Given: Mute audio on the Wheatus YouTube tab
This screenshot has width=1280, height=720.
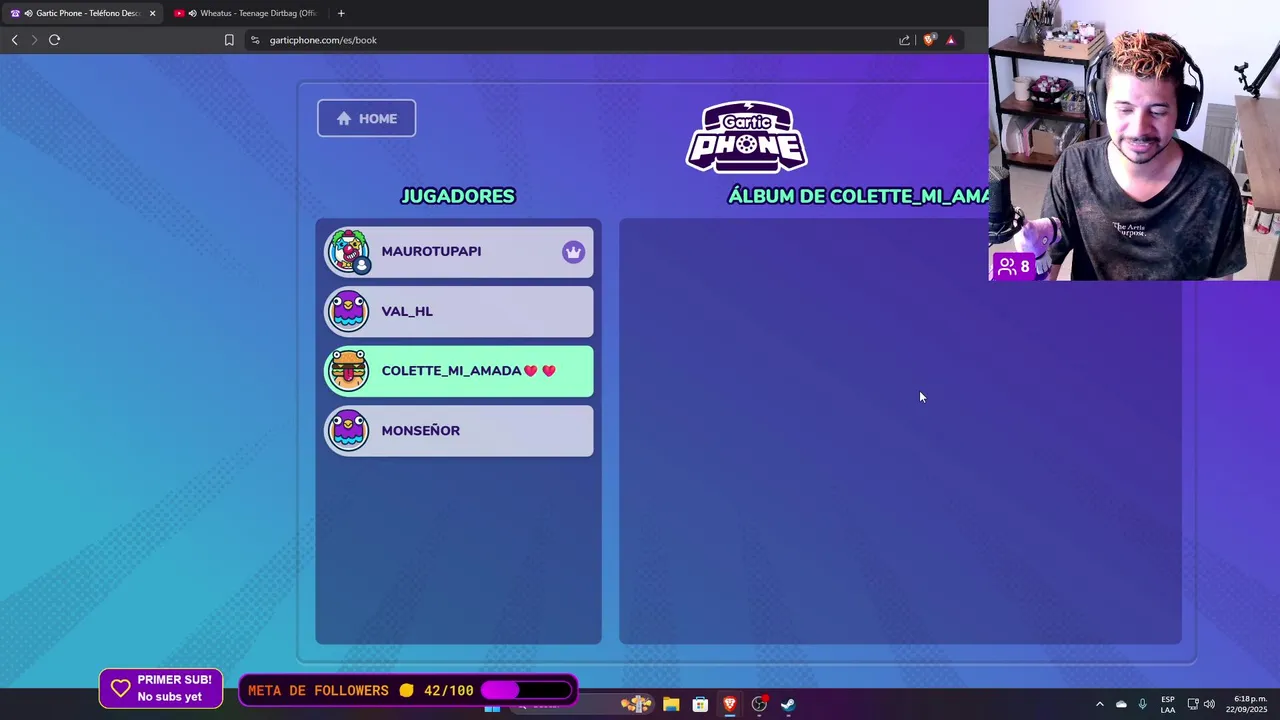Looking at the screenshot, I should (192, 13).
